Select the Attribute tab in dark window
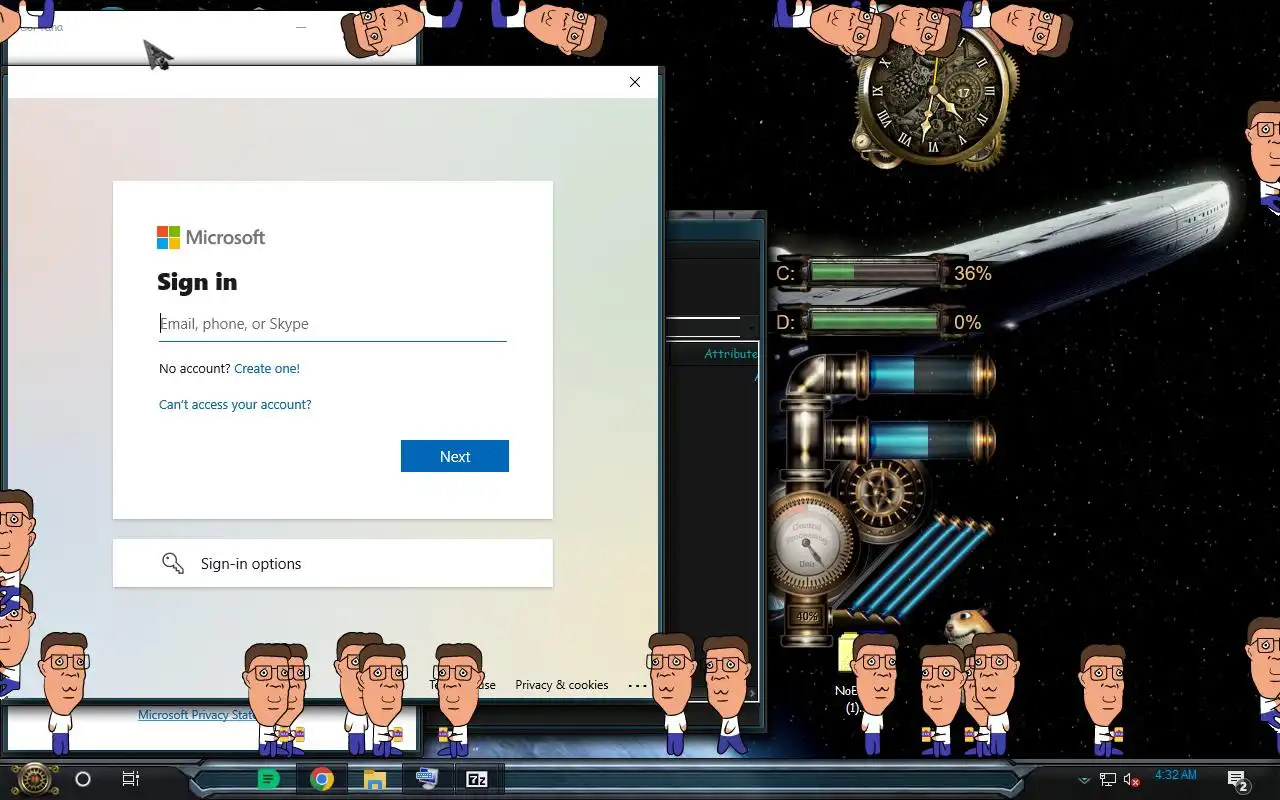This screenshot has width=1280, height=800. (731, 354)
